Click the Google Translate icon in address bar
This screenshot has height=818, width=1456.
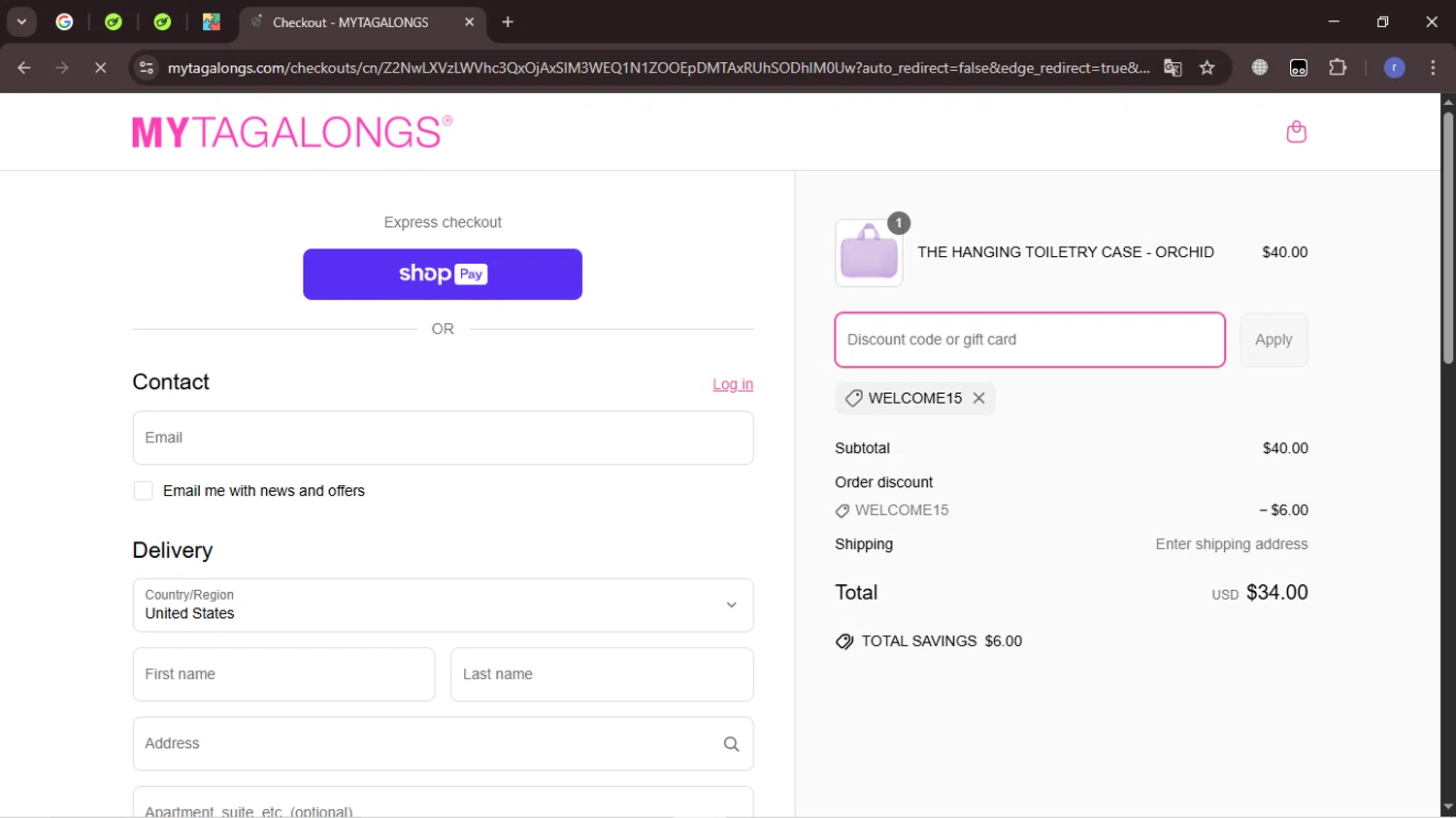[1173, 68]
